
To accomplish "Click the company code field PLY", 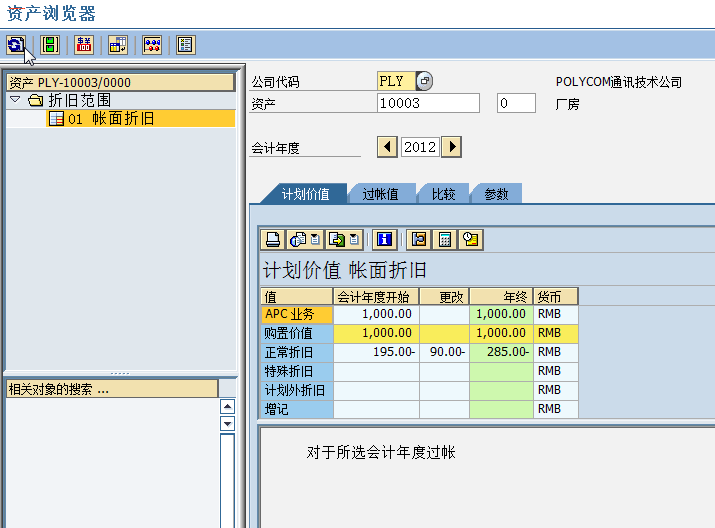I will click(x=396, y=81).
